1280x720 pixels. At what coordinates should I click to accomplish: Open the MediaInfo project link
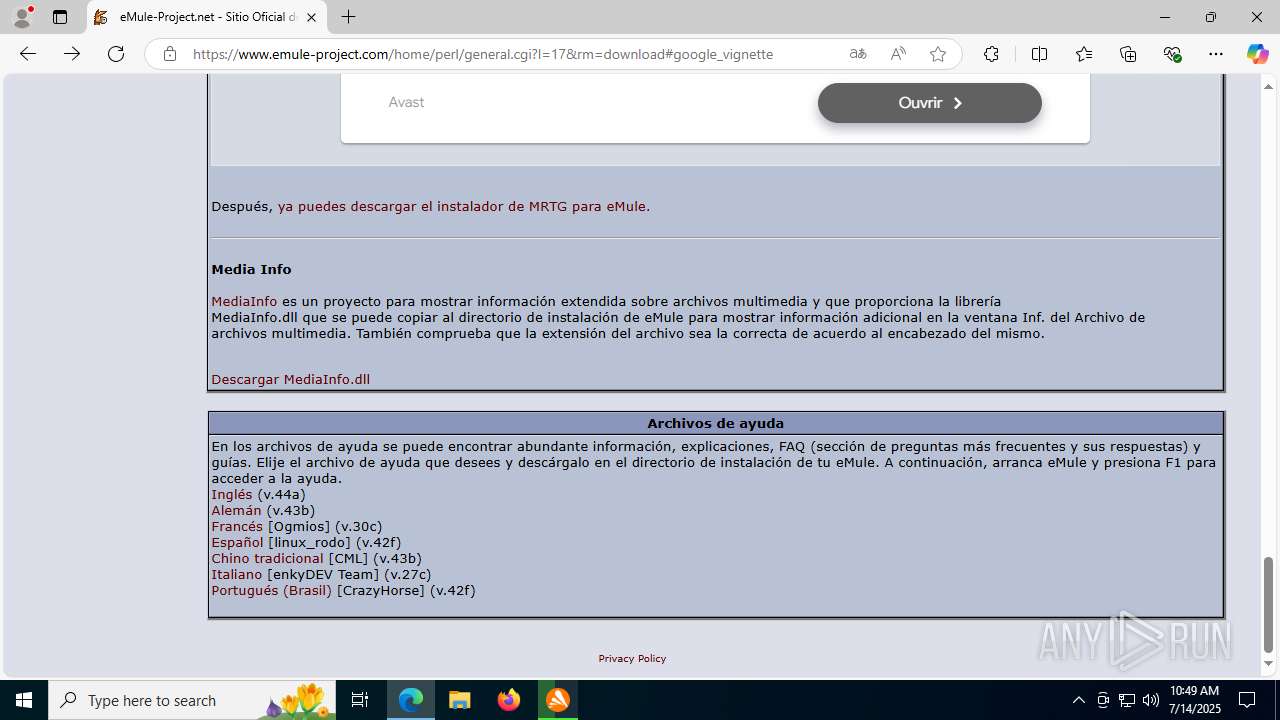tap(244, 301)
